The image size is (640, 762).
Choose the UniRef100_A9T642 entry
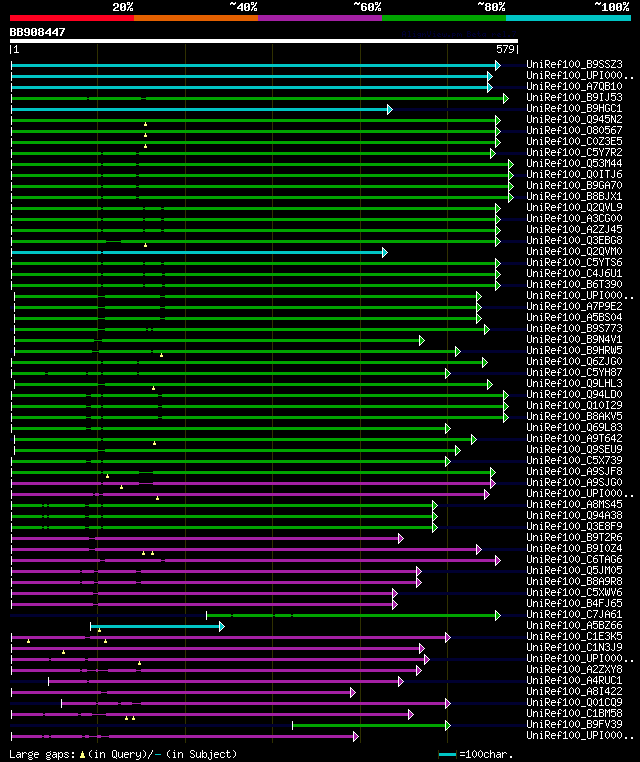point(574,438)
